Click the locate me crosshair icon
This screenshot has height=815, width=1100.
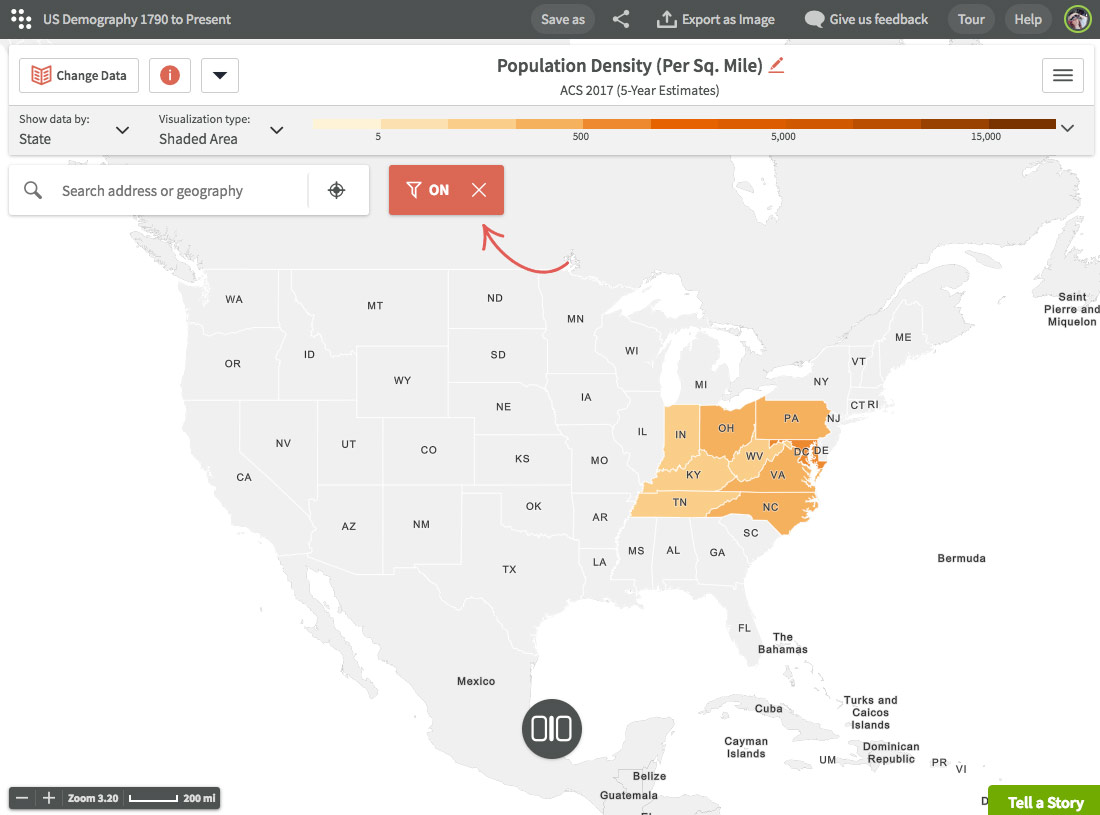point(337,190)
